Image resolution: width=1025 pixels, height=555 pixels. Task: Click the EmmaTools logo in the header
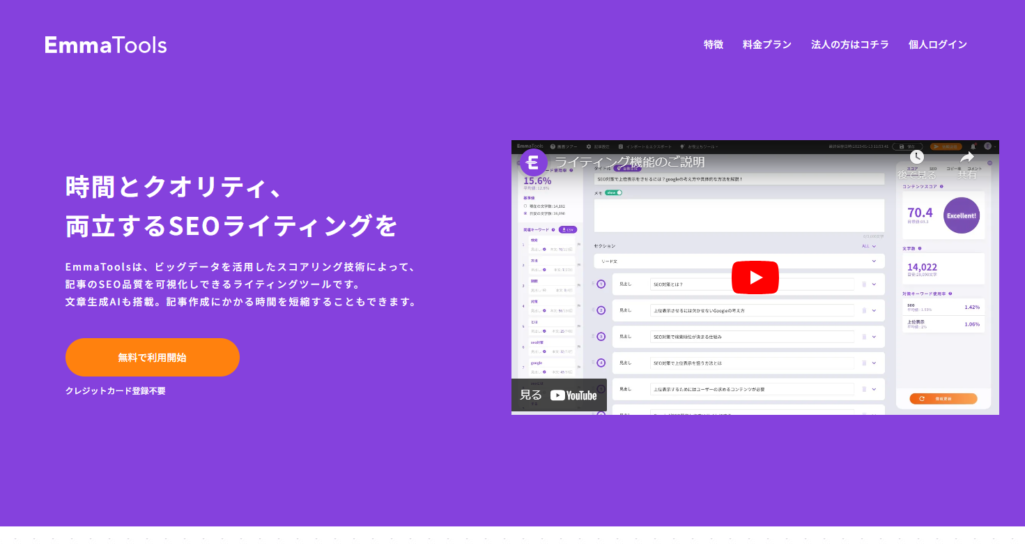tap(105, 45)
